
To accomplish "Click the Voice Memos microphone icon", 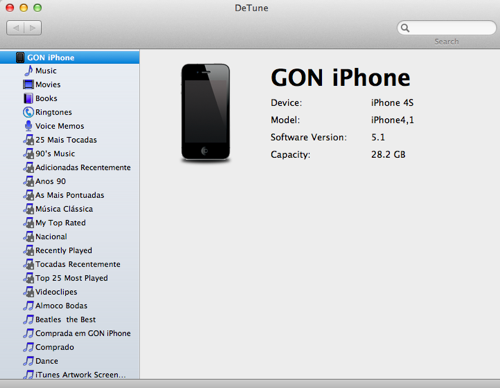I will [28, 126].
